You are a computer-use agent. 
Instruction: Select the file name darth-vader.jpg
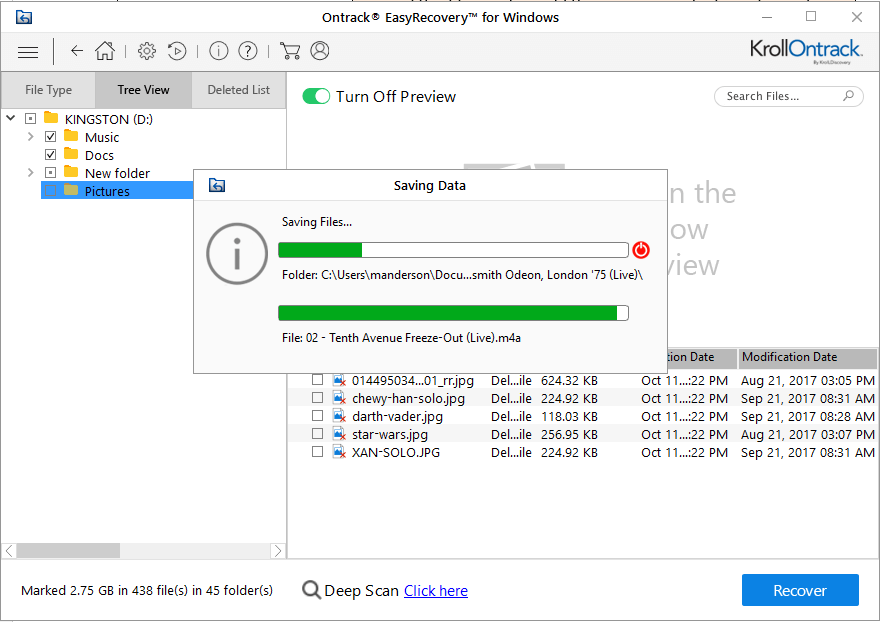pos(397,416)
